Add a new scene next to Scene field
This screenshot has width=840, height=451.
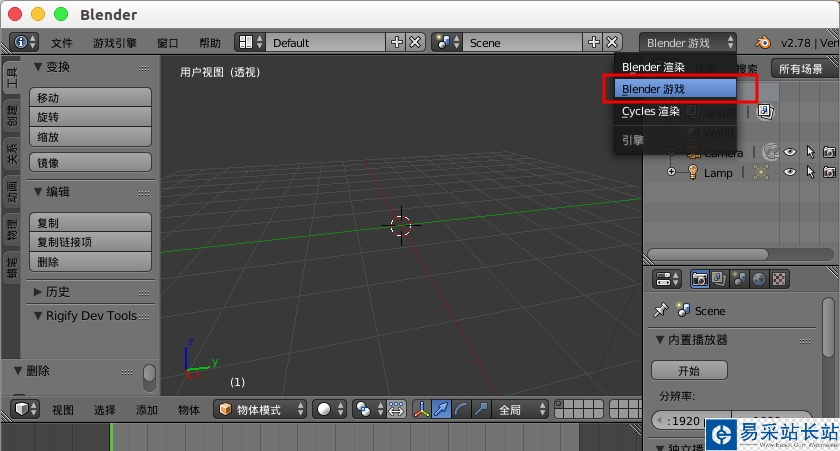[x=594, y=42]
